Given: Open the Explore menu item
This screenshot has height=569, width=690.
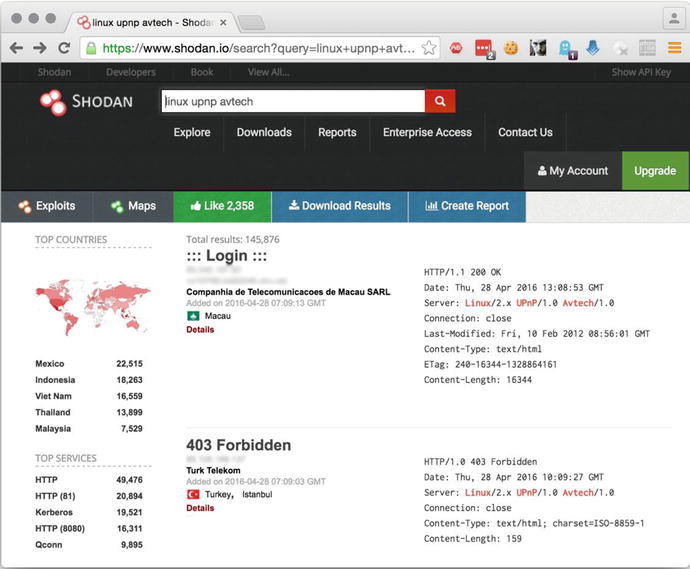Looking at the screenshot, I should tap(192, 132).
